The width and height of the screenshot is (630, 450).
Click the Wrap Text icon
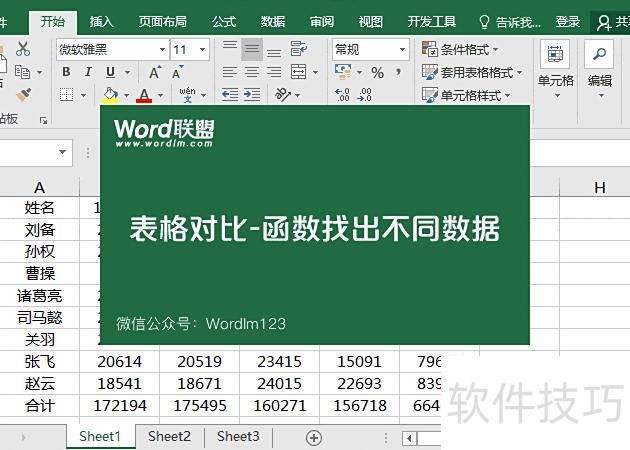299,49
